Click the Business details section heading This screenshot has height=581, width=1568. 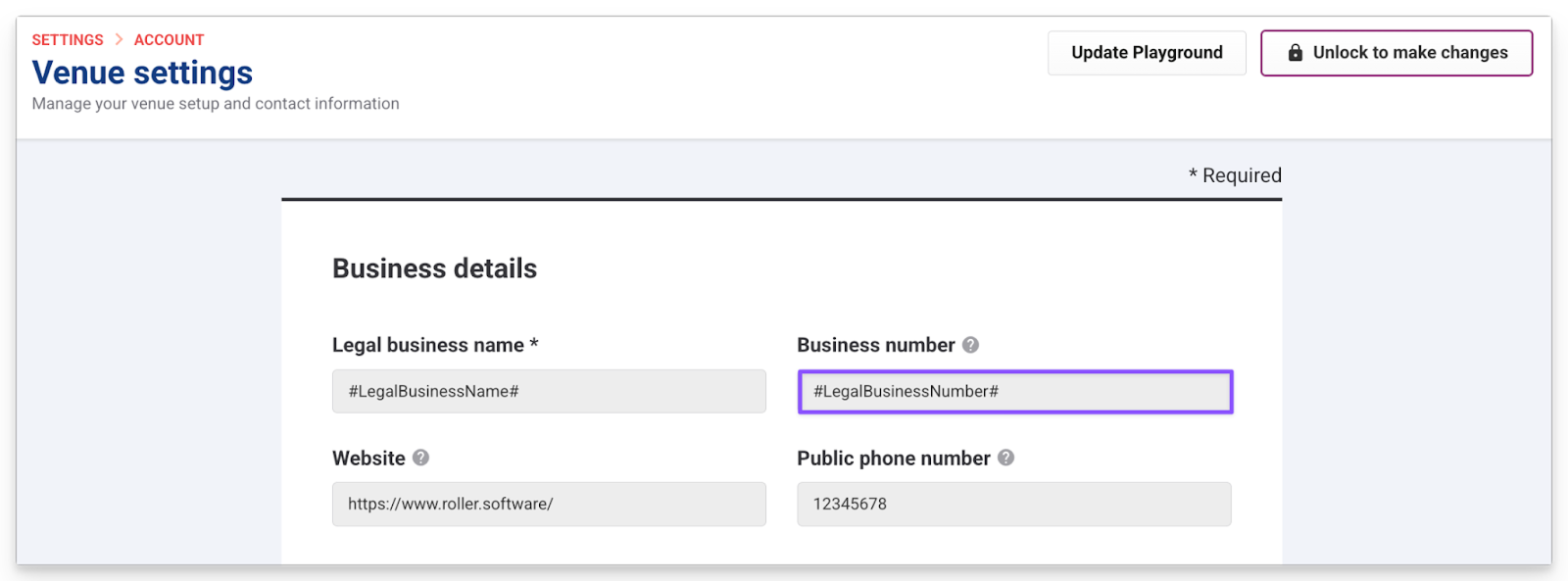point(434,267)
